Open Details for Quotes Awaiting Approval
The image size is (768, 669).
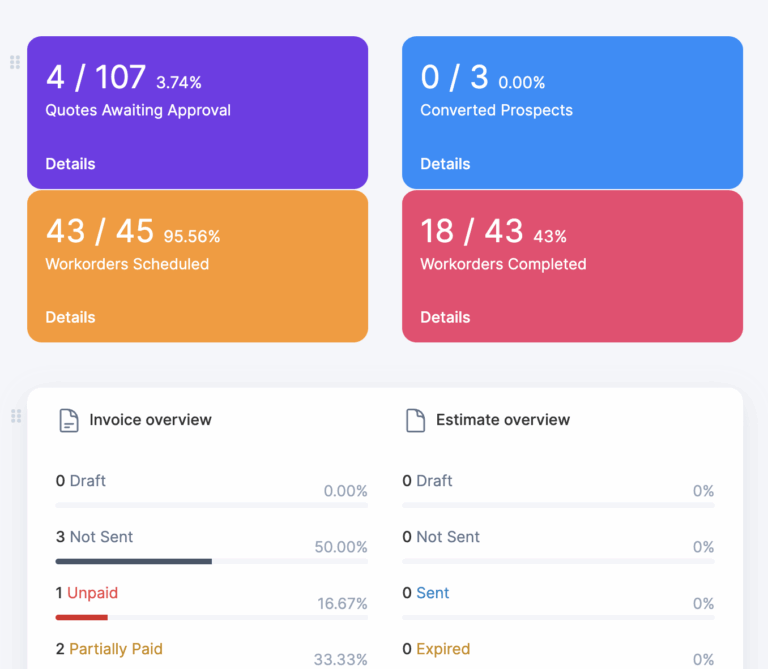point(70,164)
